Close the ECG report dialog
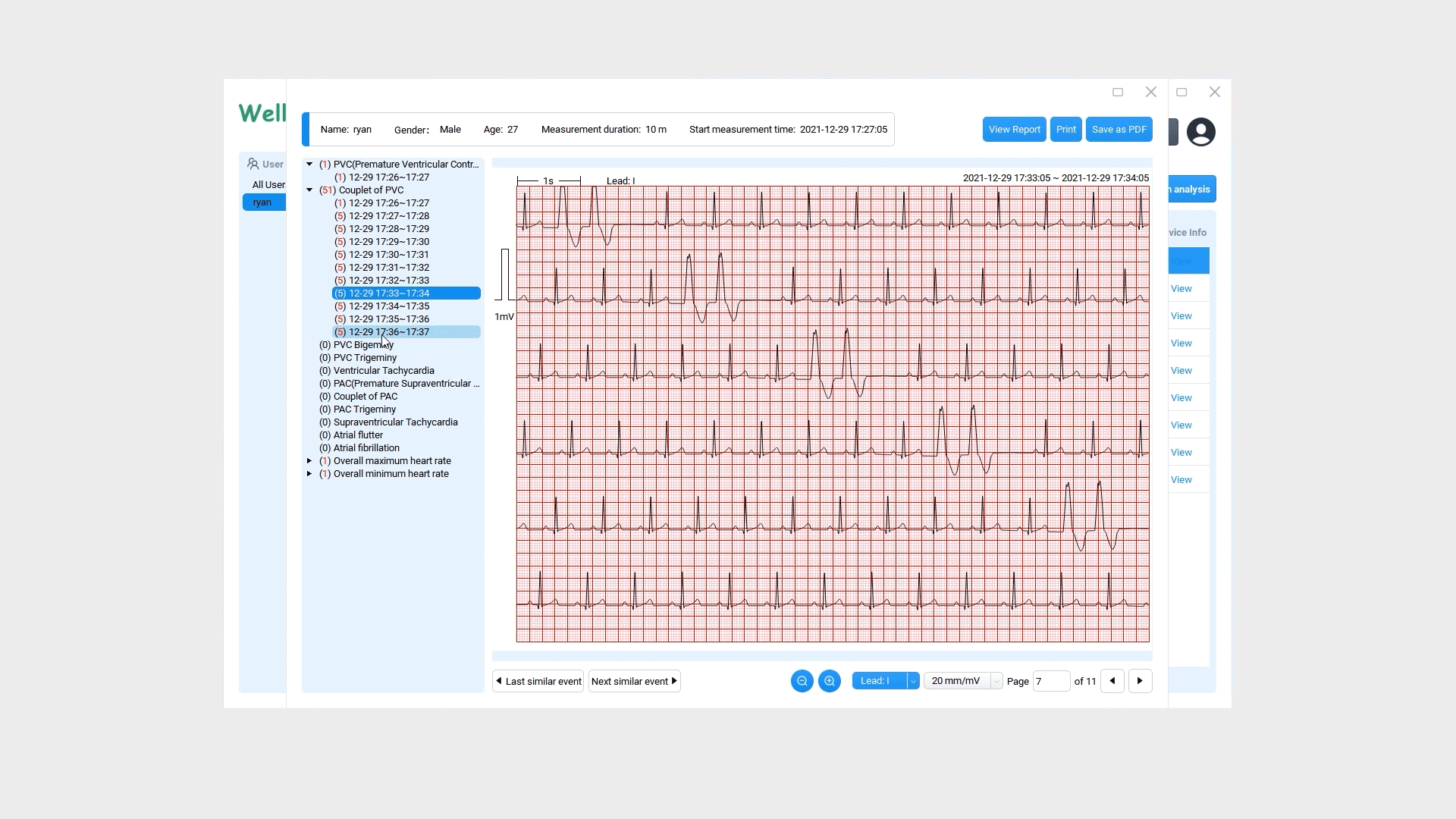Viewport: 1456px width, 819px height. (x=1151, y=92)
